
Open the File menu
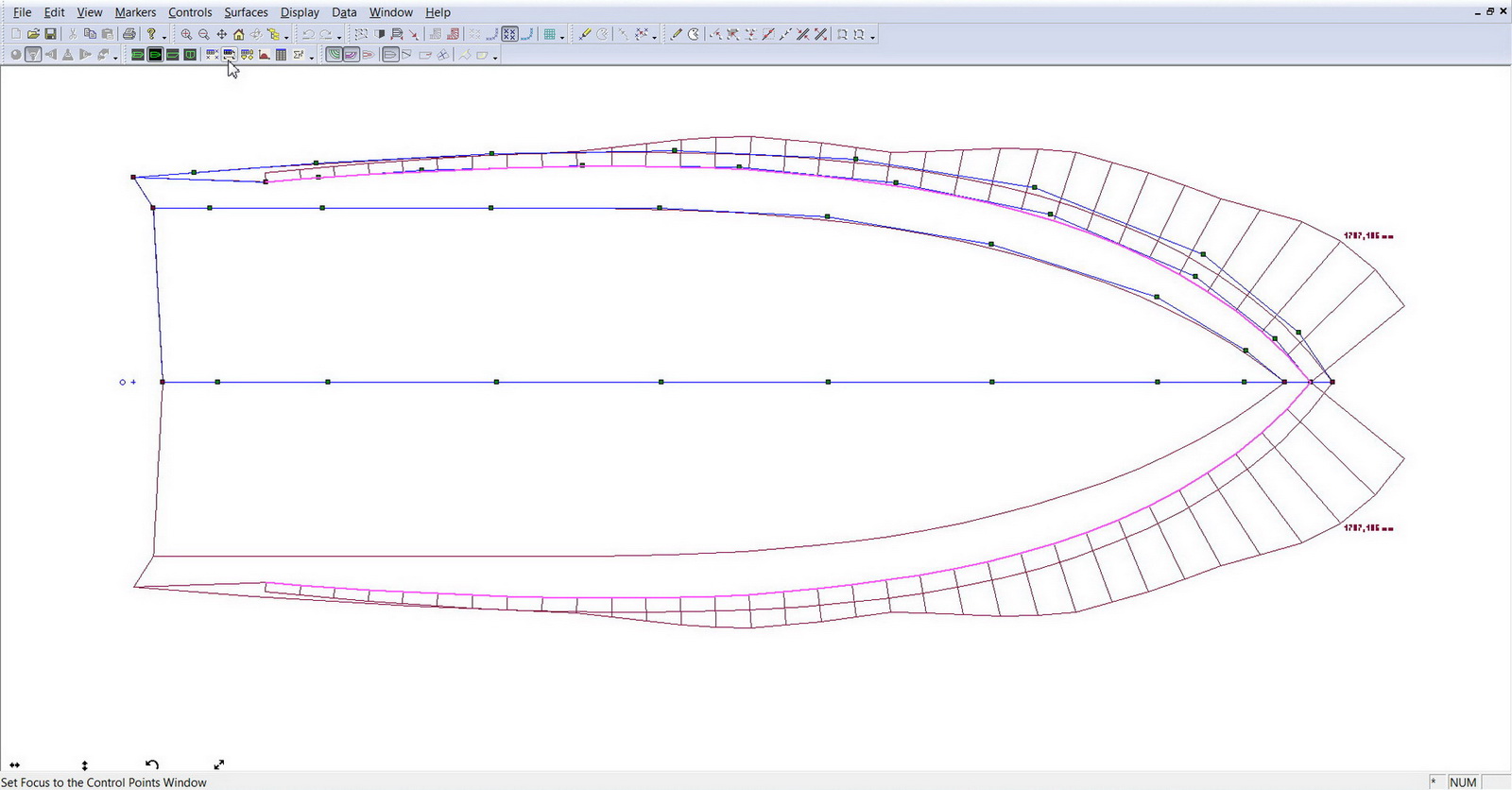pos(22,12)
